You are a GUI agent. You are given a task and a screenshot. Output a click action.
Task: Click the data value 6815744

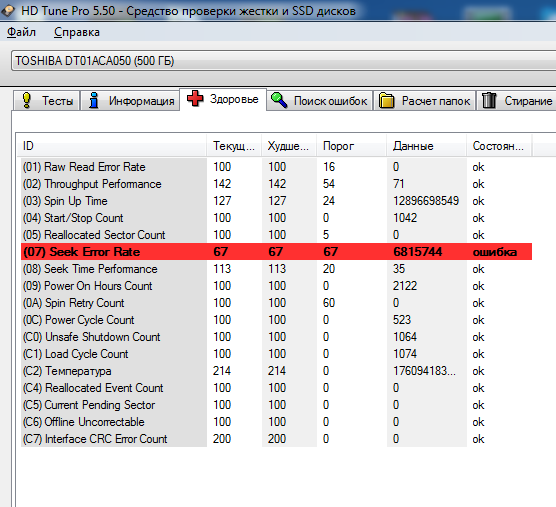pyautogui.click(x=418, y=252)
